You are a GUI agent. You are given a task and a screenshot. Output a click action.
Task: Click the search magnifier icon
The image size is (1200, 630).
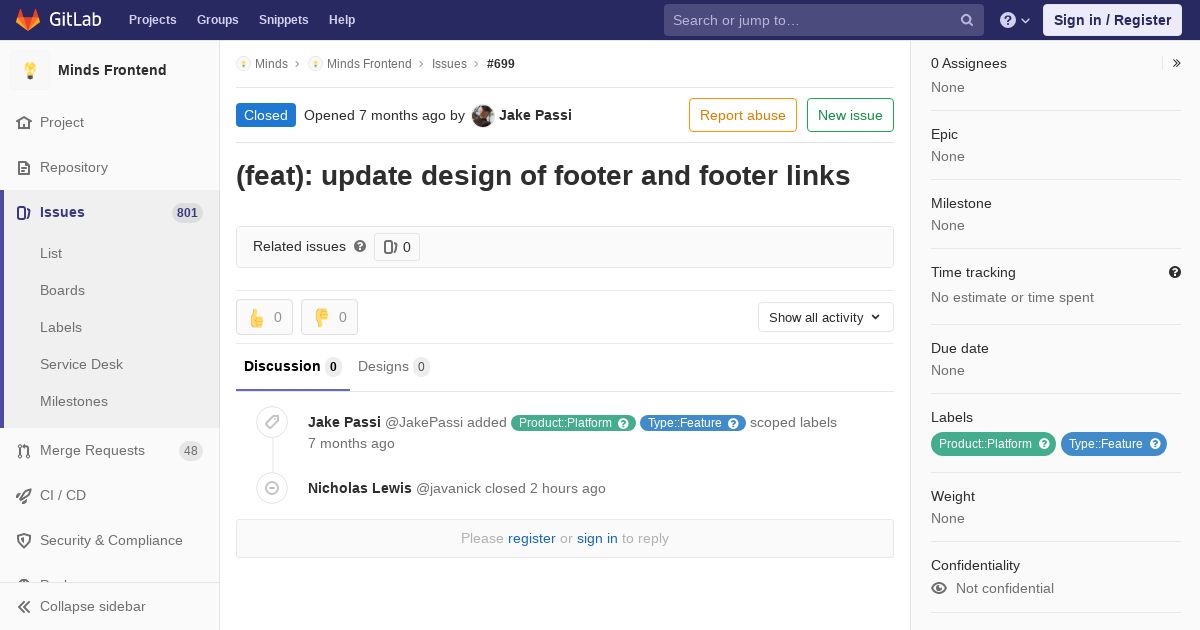pos(967,20)
